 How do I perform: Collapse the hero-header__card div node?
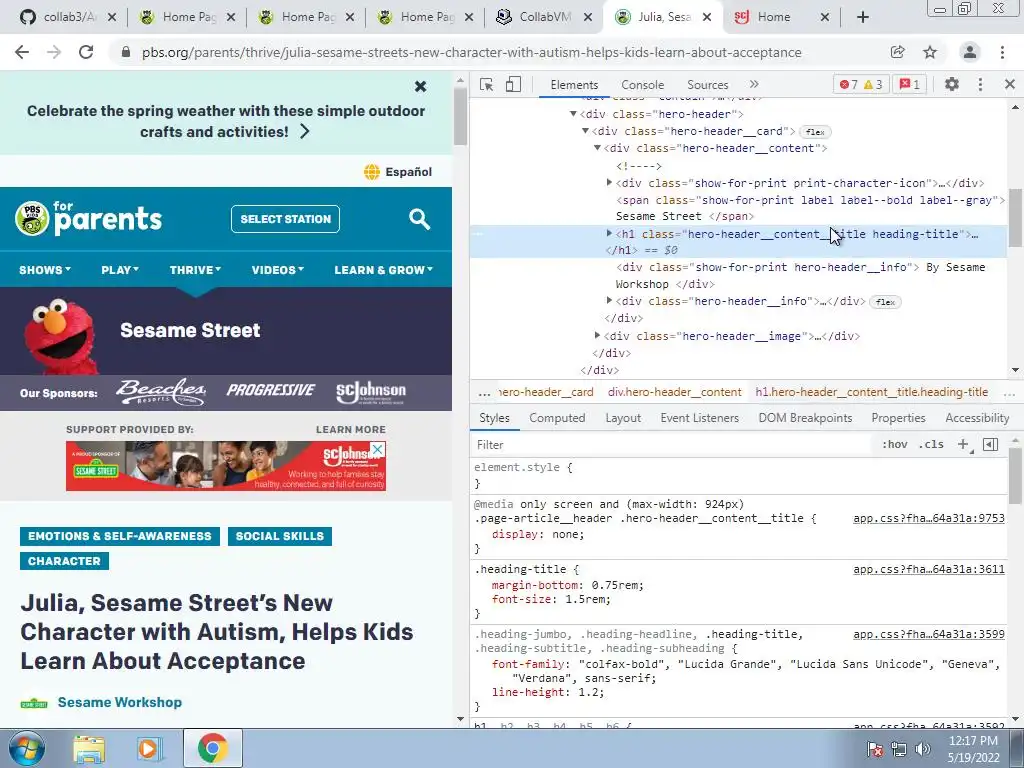(x=586, y=131)
